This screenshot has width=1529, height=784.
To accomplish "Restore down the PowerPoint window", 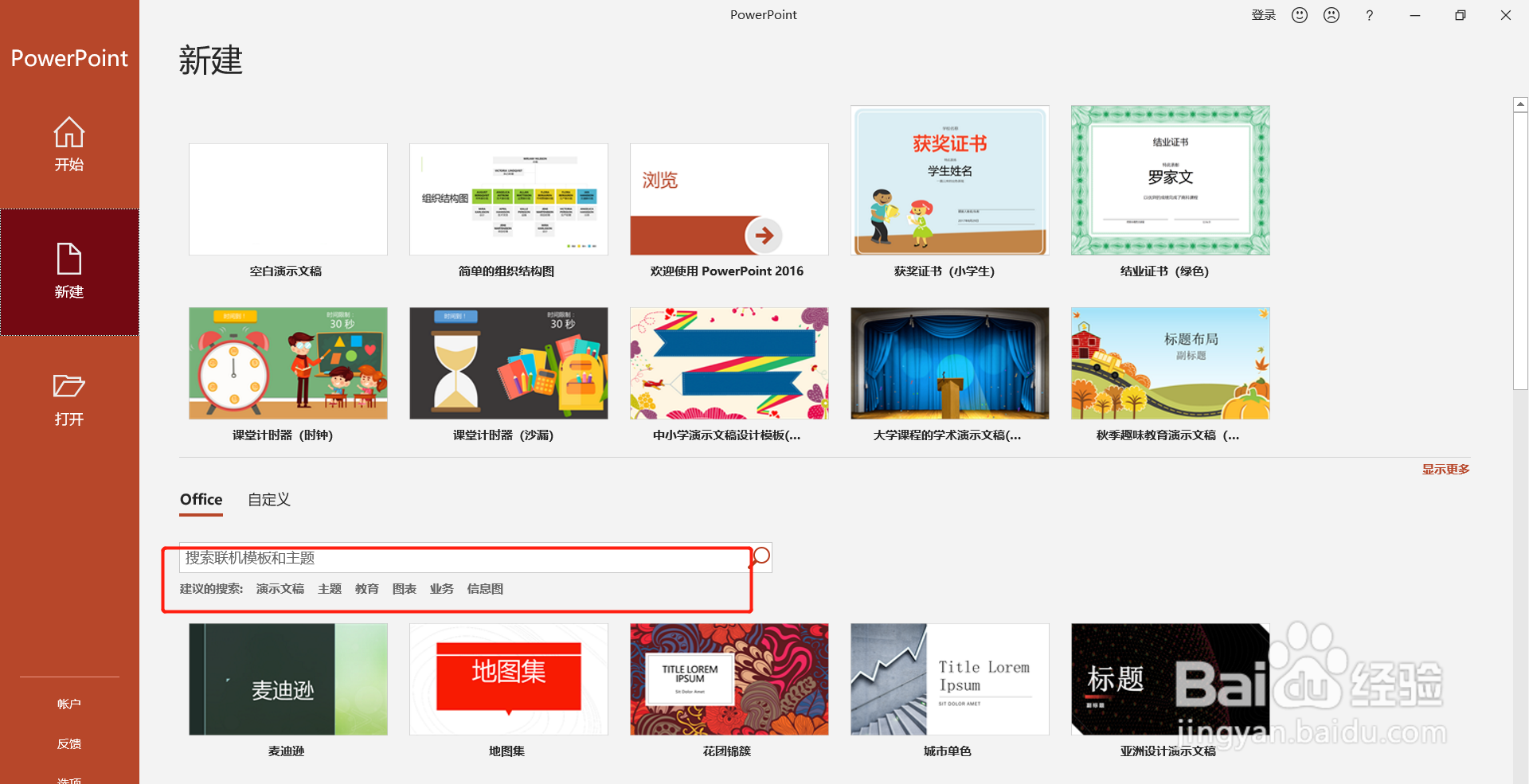I will pyautogui.click(x=1461, y=15).
